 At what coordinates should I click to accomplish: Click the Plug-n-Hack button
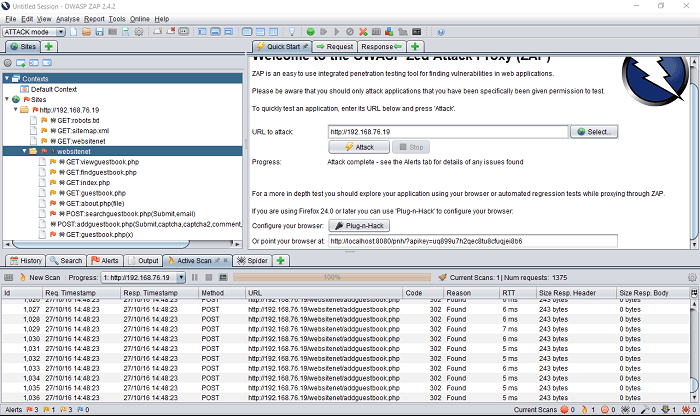[359, 225]
